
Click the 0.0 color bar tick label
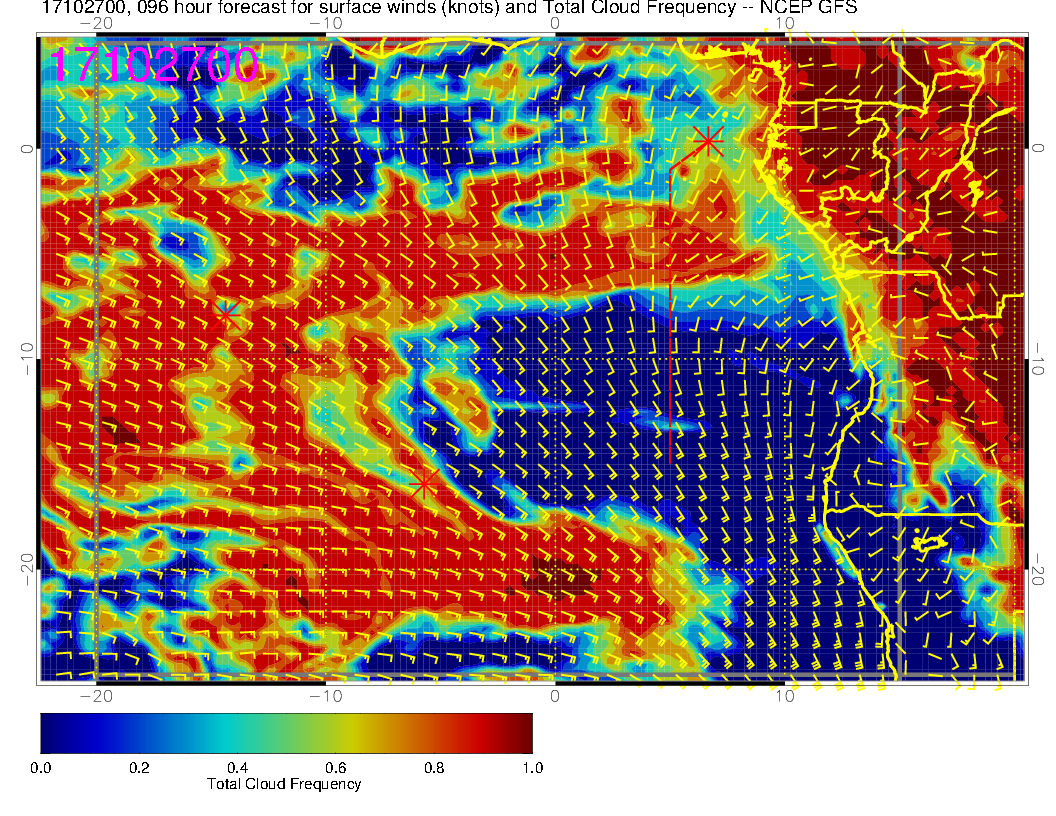tap(40, 768)
